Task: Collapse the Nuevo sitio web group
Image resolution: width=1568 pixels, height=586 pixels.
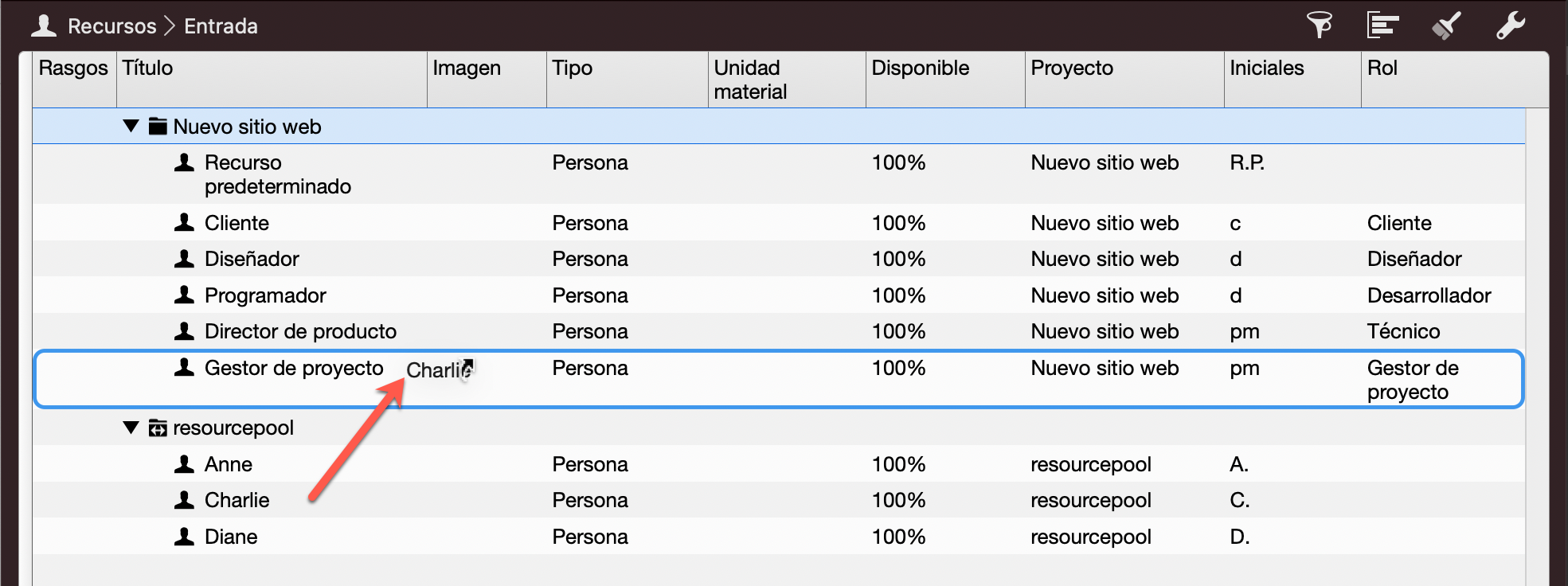Action: pyautogui.click(x=131, y=125)
